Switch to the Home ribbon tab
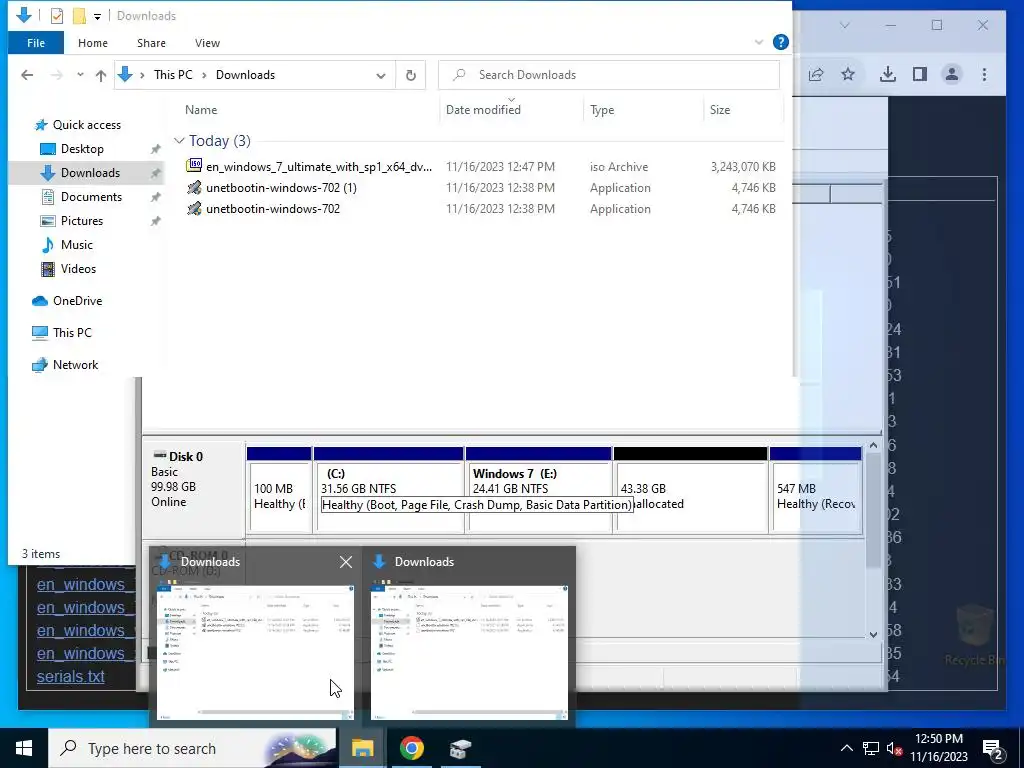The width and height of the screenshot is (1024, 768). [93, 43]
